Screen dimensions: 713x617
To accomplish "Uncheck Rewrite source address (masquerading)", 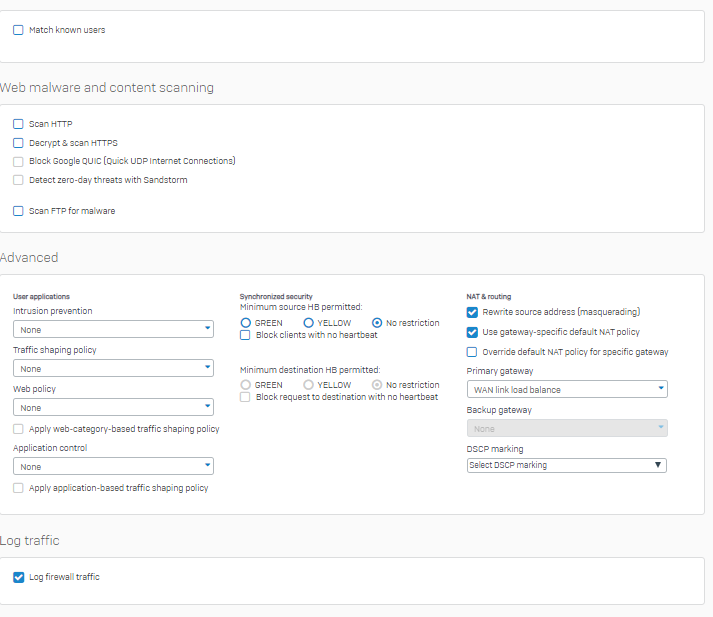I will pyautogui.click(x=472, y=312).
